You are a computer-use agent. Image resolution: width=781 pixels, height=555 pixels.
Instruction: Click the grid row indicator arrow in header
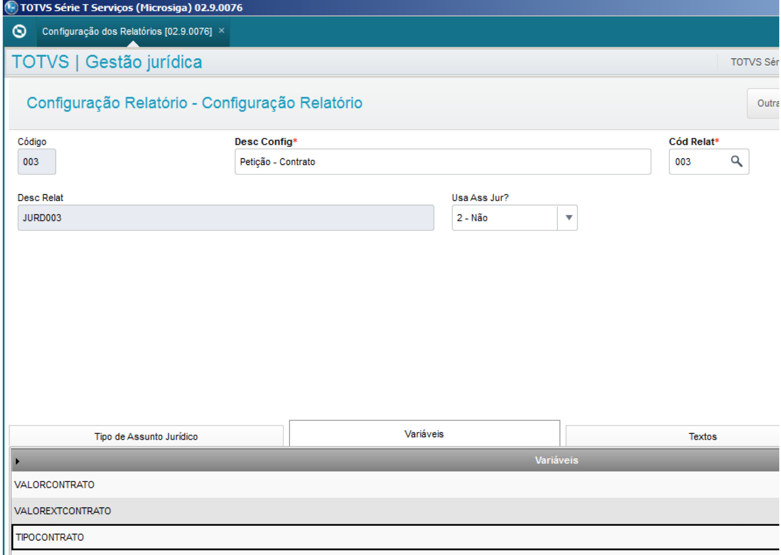tap(17, 461)
